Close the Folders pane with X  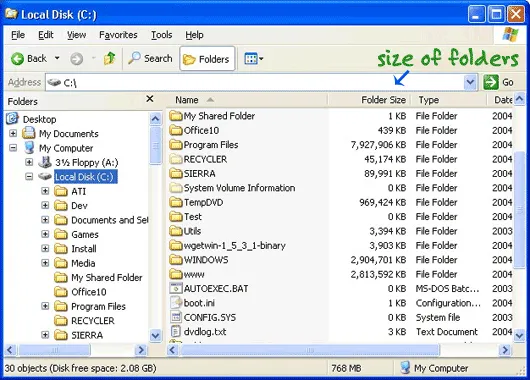click(150, 99)
